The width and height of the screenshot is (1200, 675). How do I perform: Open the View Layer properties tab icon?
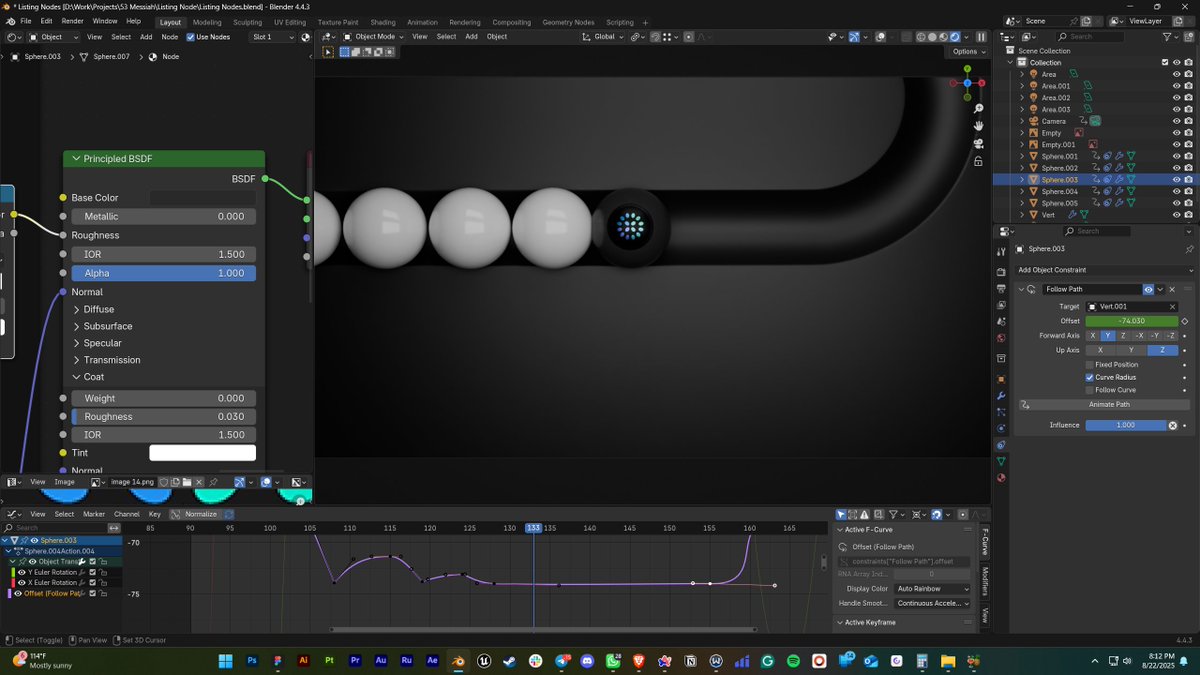click(x=1001, y=305)
